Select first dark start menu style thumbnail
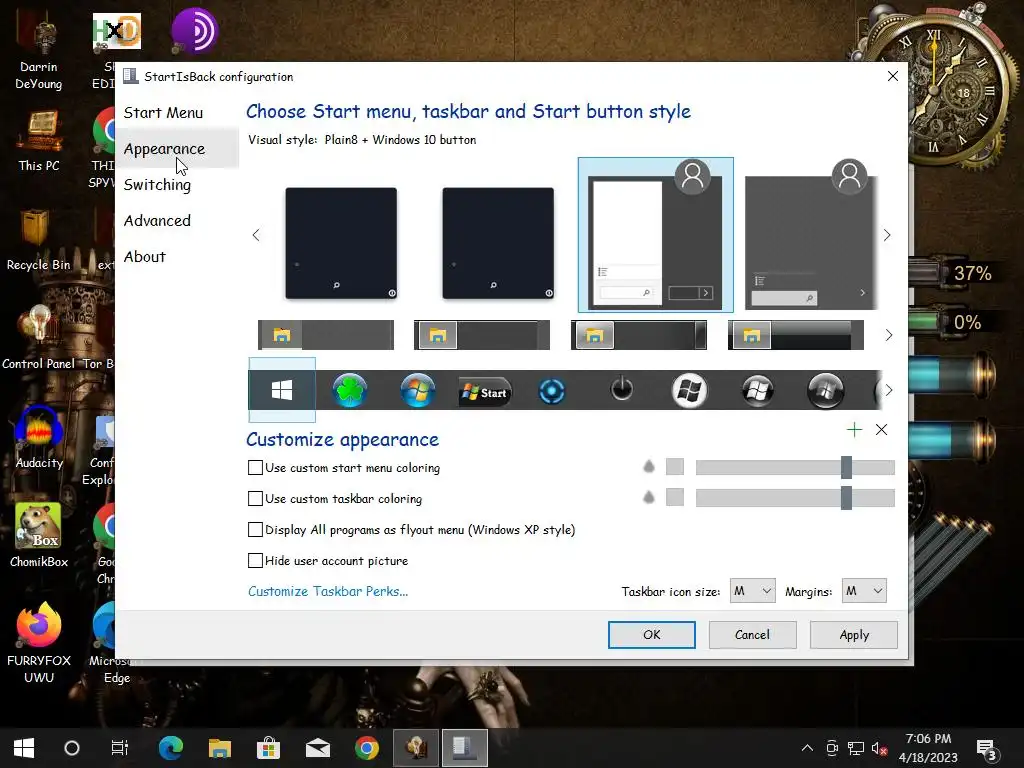Image resolution: width=1024 pixels, height=768 pixels. coord(341,244)
